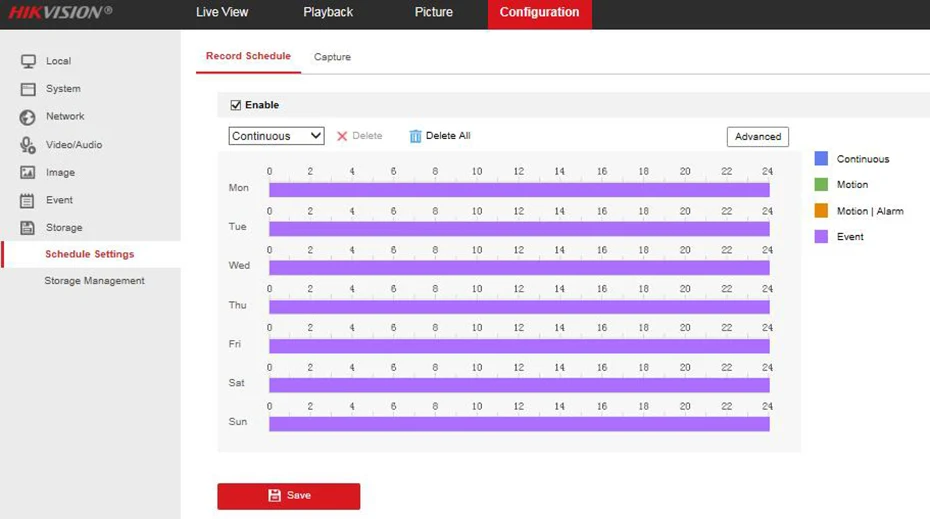Click the Delete All button

pyautogui.click(x=439, y=136)
